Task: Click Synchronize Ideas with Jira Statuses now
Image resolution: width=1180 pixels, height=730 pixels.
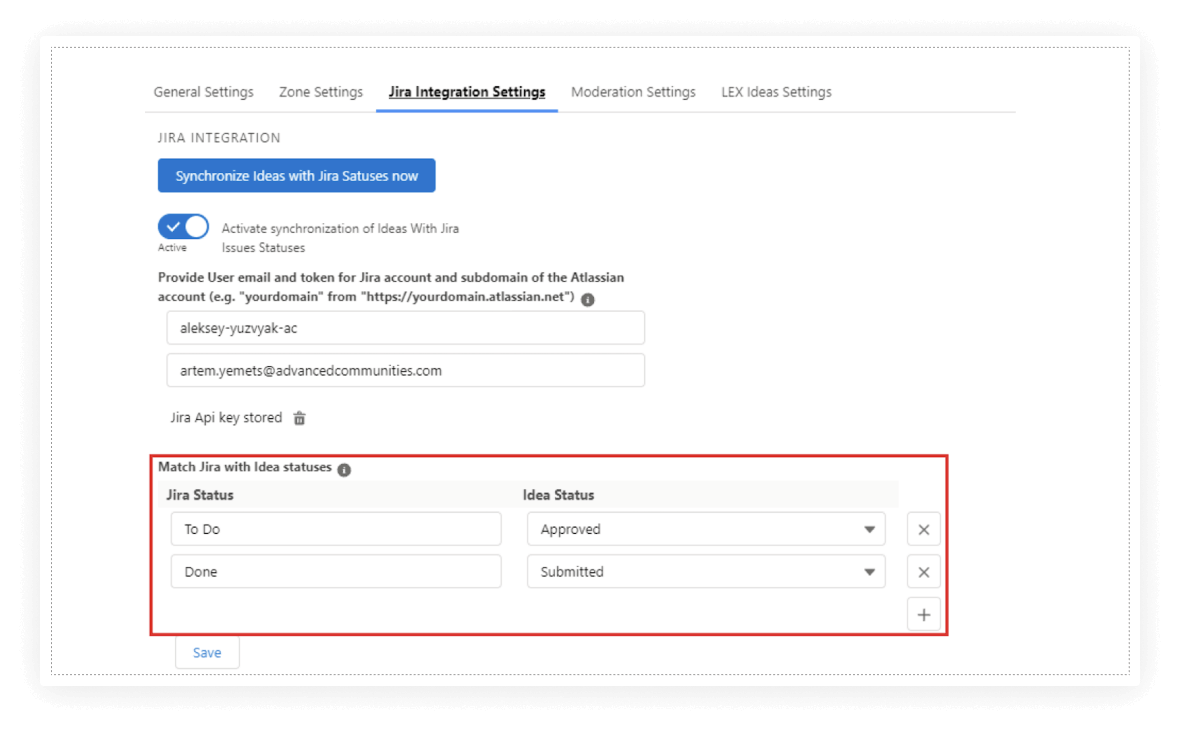Action: click(296, 175)
